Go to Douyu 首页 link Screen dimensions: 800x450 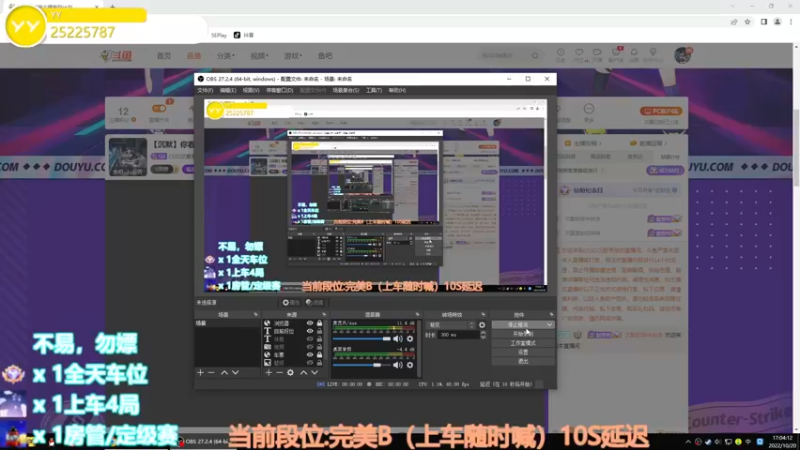[164, 56]
